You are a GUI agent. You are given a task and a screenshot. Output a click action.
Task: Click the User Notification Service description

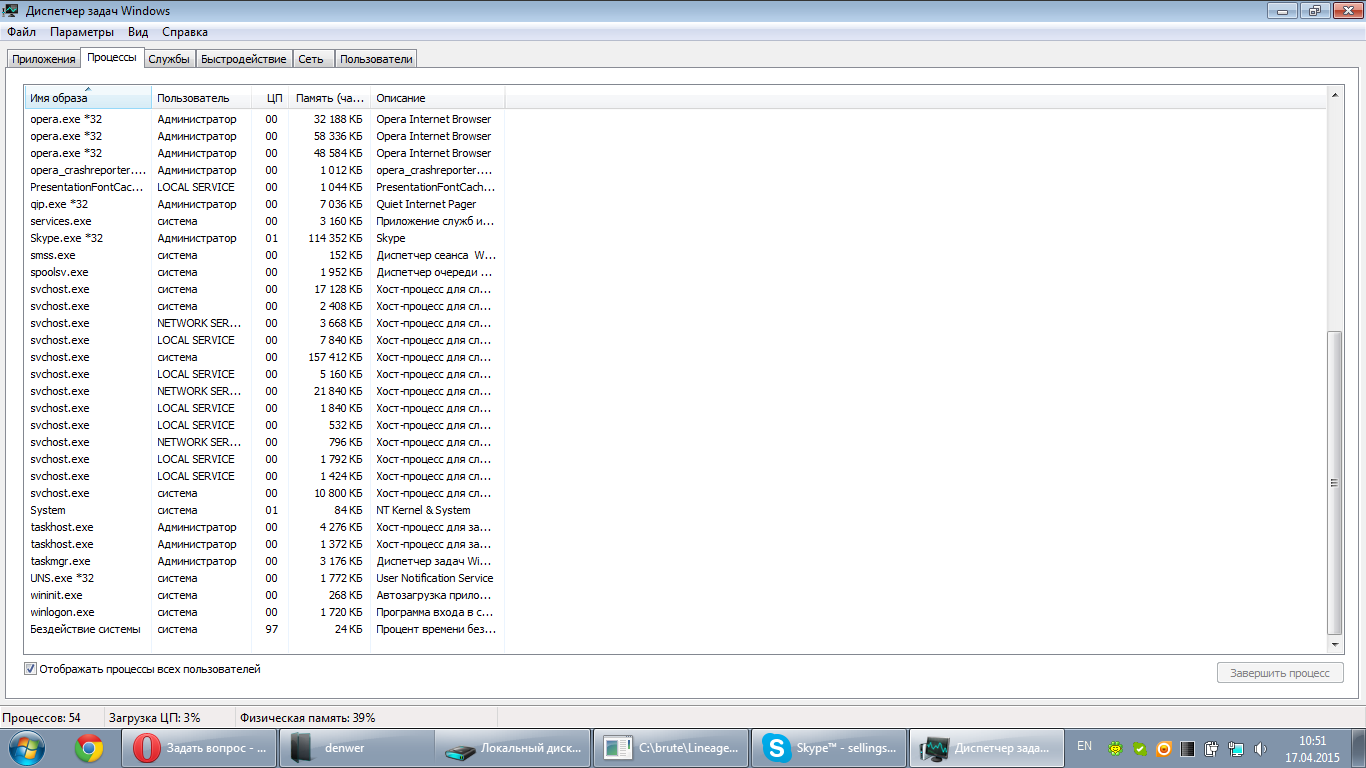click(435, 578)
